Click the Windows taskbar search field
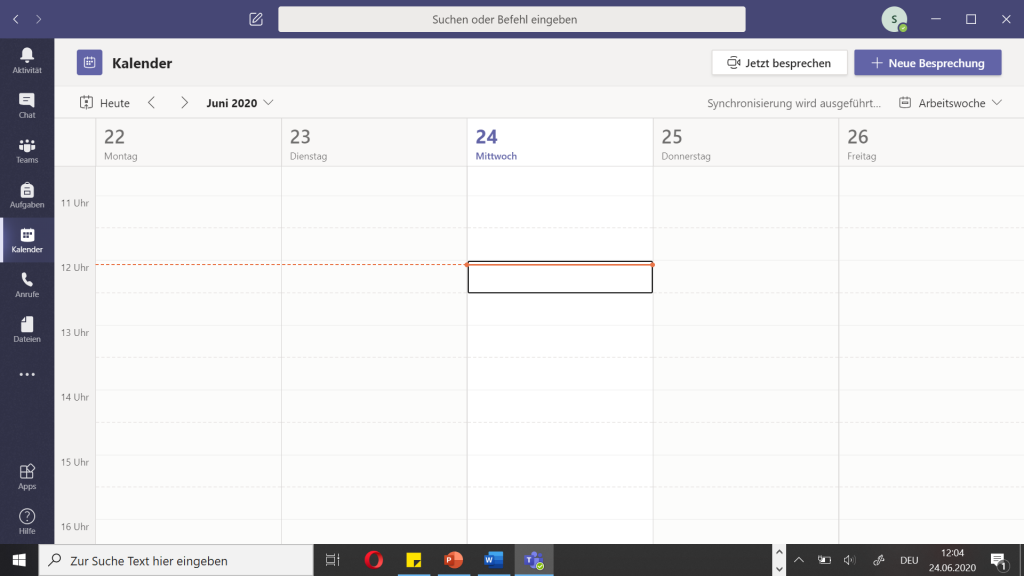The image size is (1024, 576). [x=176, y=560]
